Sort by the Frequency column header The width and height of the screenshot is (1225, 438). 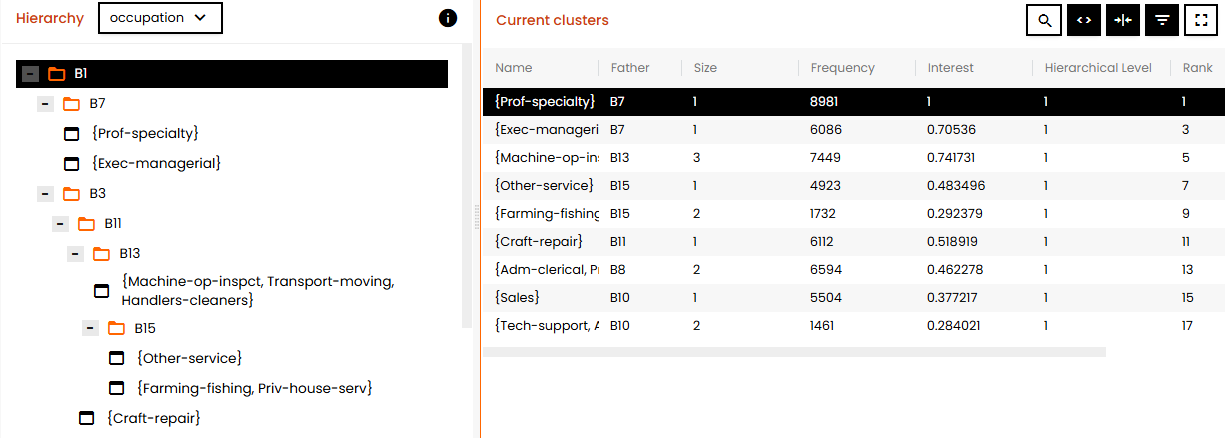click(843, 68)
